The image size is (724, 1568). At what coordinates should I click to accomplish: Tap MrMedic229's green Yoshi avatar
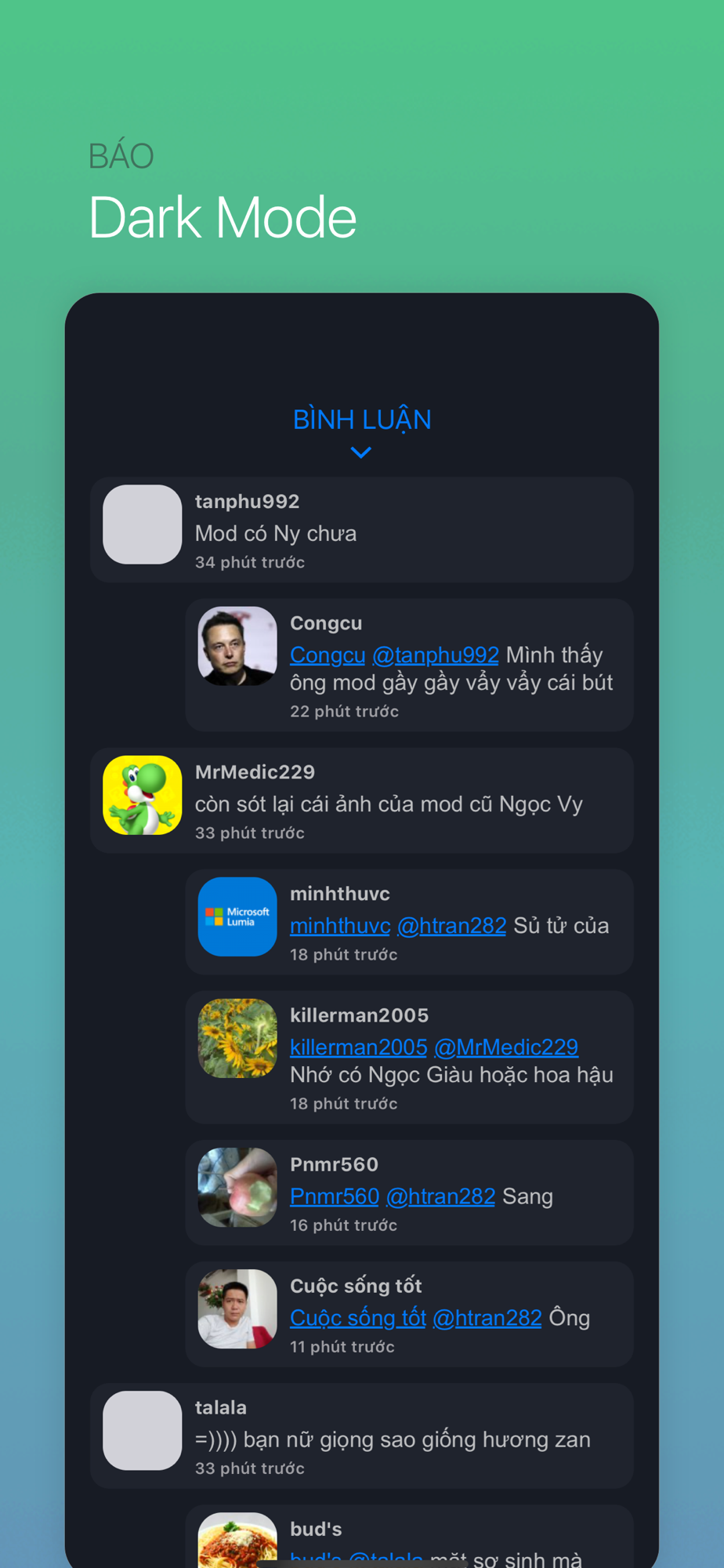point(143,795)
